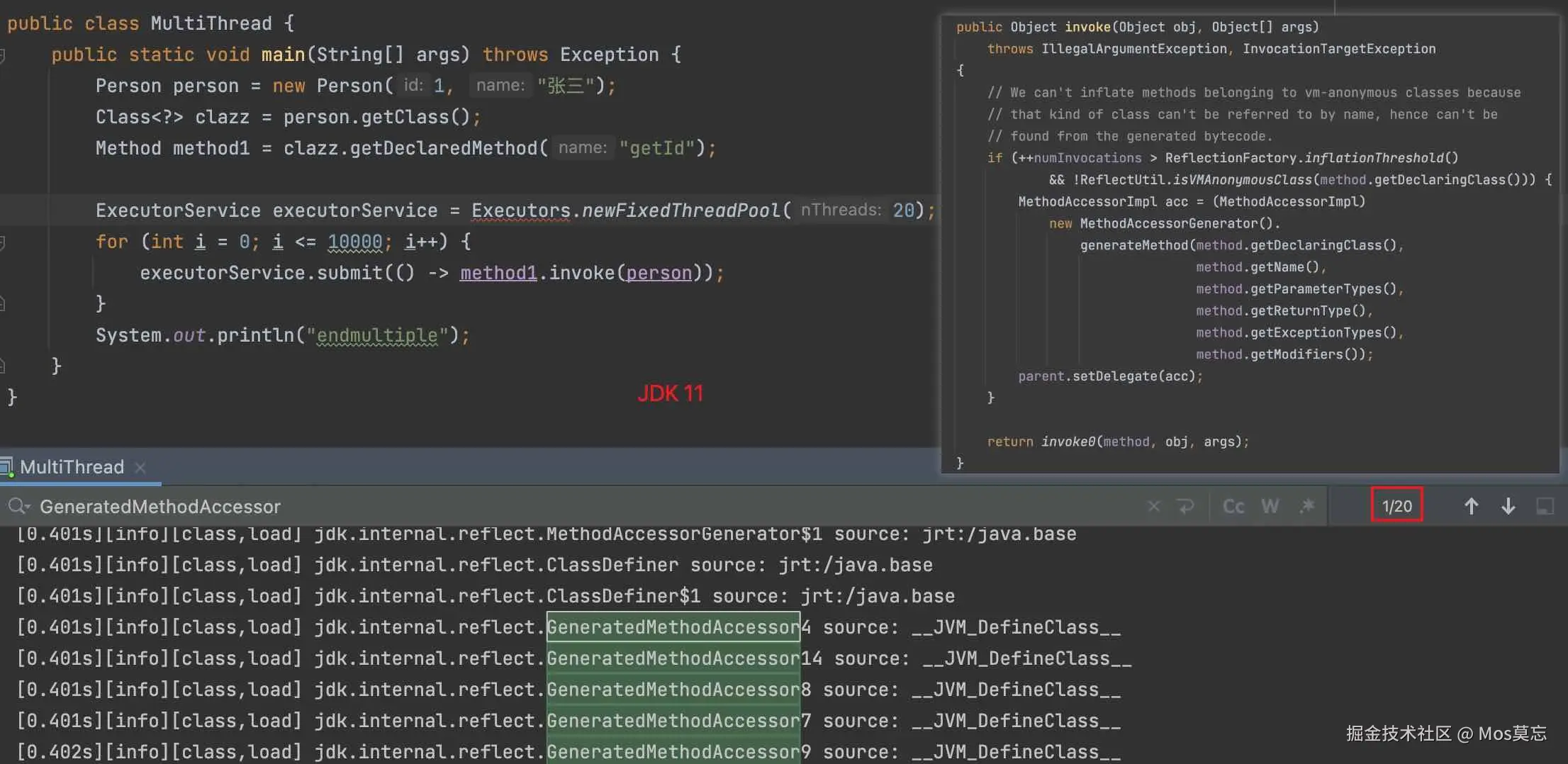Click invoke0 in the popup return statement
The image size is (1568, 764).
[1068, 442]
